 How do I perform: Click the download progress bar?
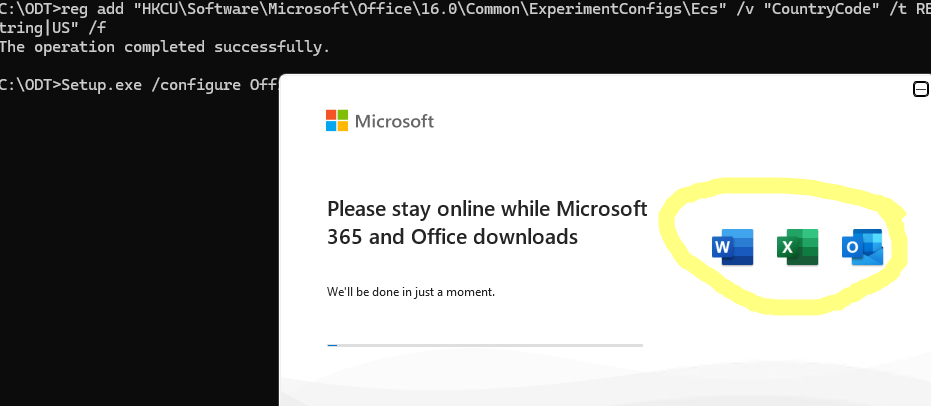click(485, 345)
